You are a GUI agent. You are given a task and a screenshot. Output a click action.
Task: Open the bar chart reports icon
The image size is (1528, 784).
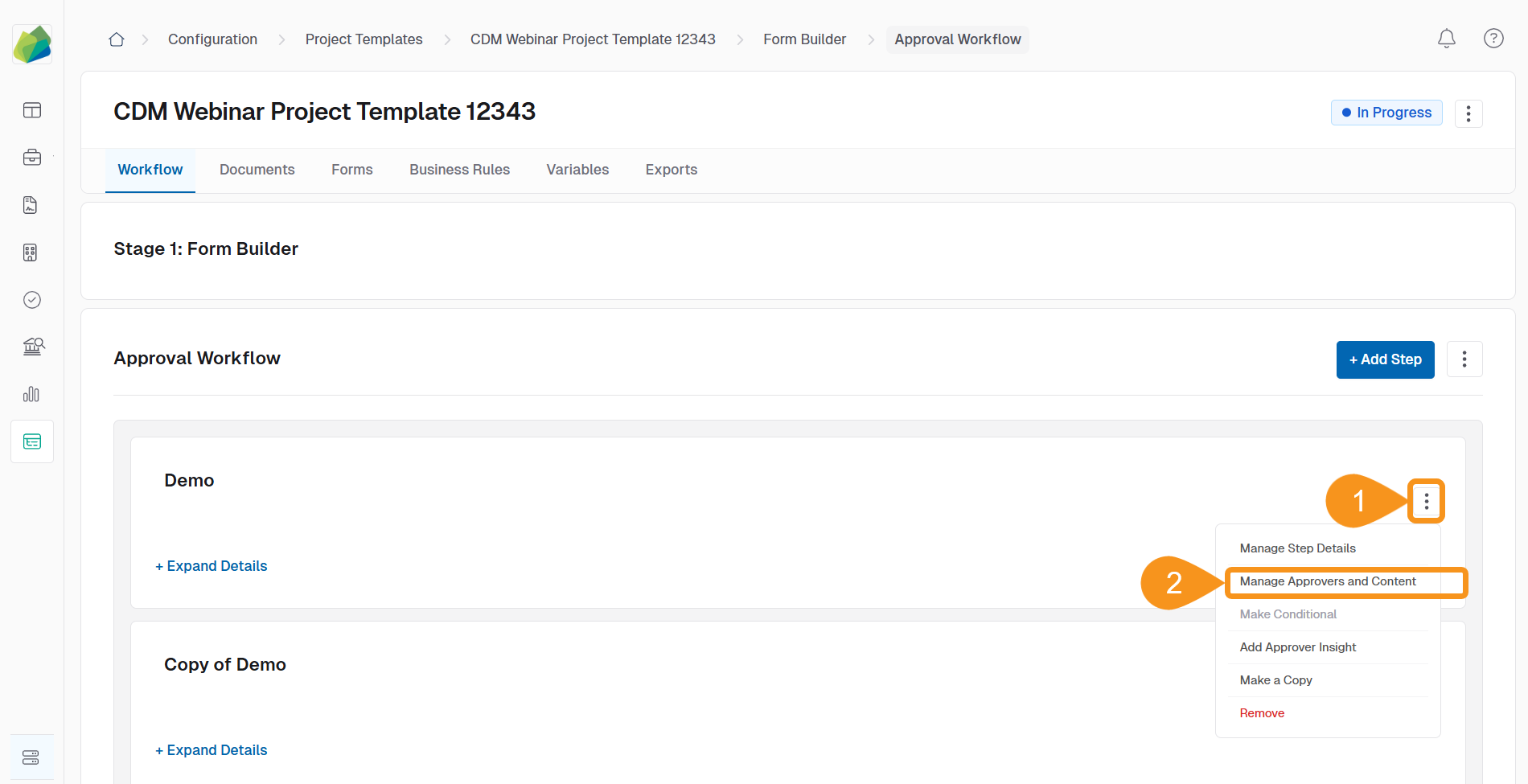point(31,394)
